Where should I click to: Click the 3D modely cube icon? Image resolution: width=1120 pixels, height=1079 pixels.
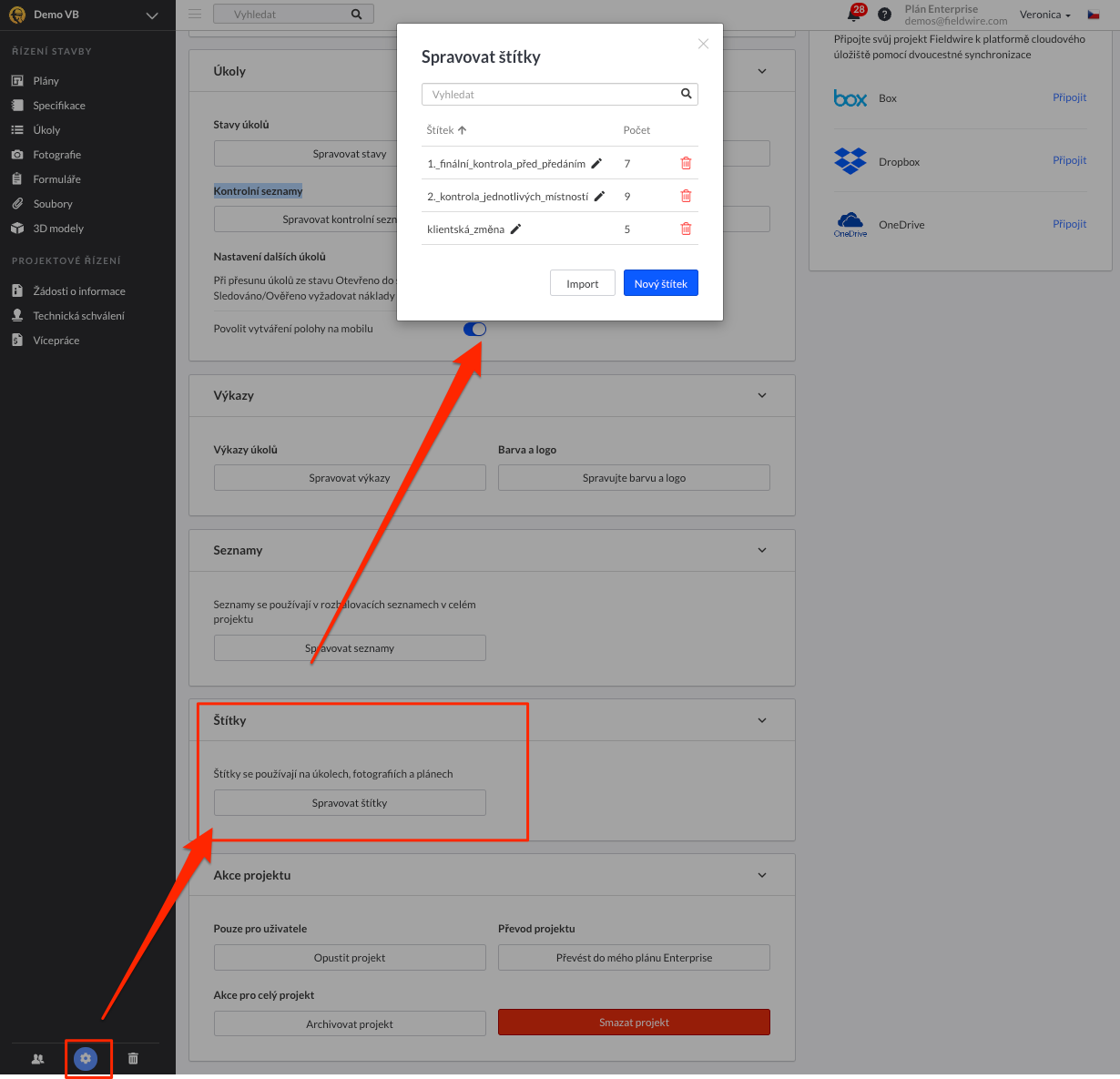tap(17, 229)
